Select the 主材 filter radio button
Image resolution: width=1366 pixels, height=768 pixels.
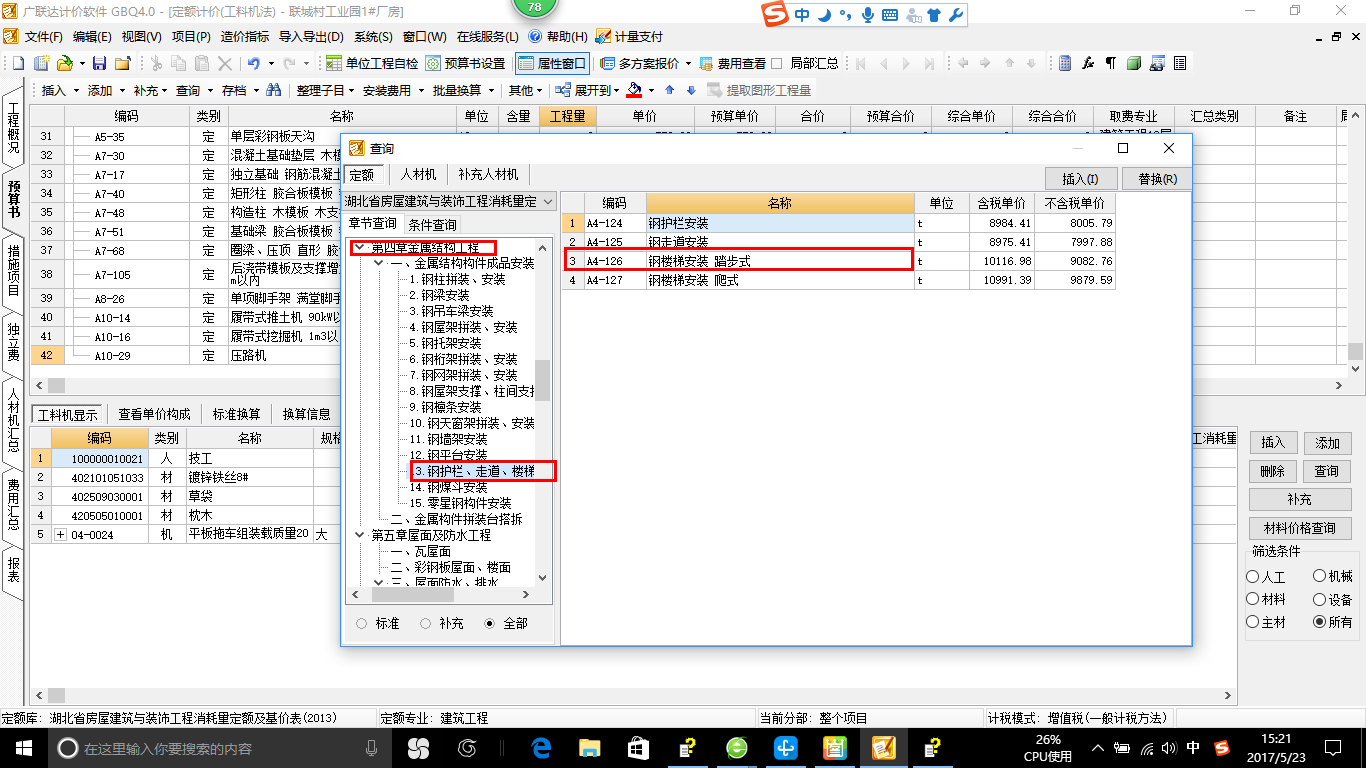(x=1253, y=622)
